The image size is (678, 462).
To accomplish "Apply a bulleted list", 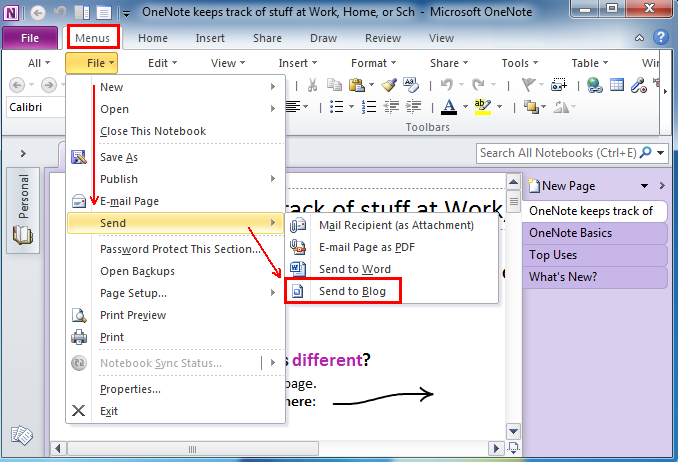I will pos(336,107).
